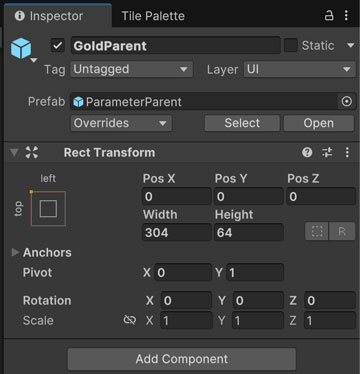Click the Width input field
This screenshot has height=374, width=360.
177,232
